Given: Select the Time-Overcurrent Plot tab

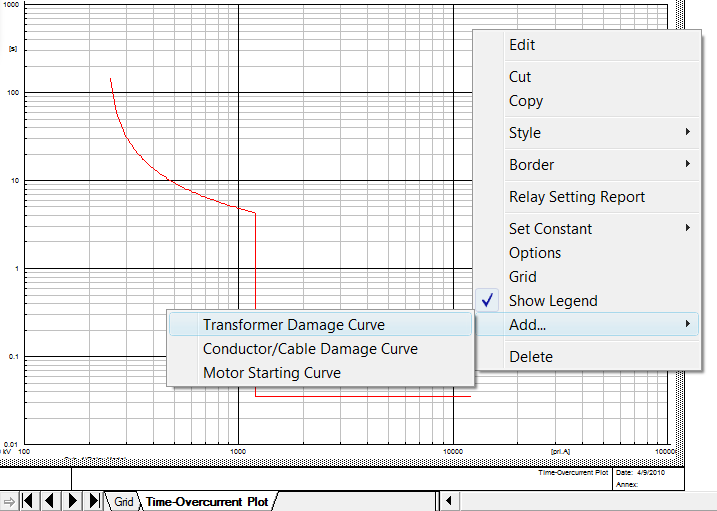Looking at the screenshot, I should click(207, 502).
